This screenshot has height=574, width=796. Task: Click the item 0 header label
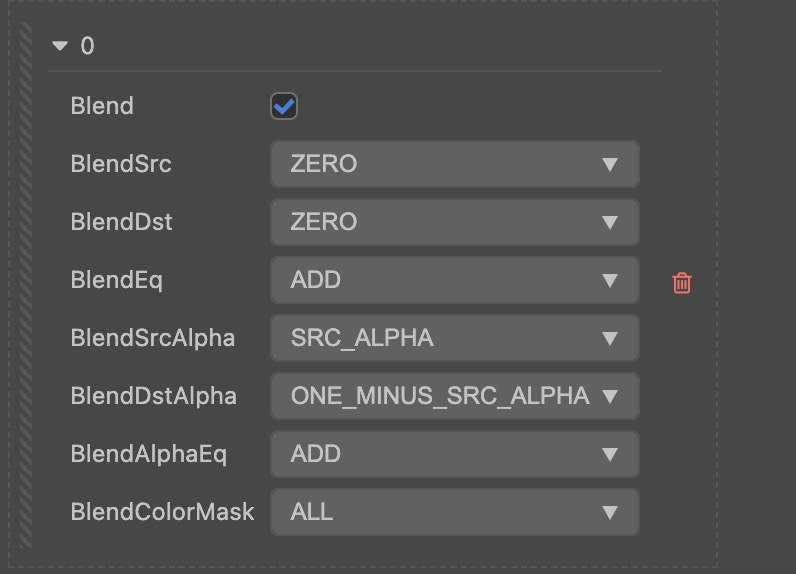coord(87,46)
